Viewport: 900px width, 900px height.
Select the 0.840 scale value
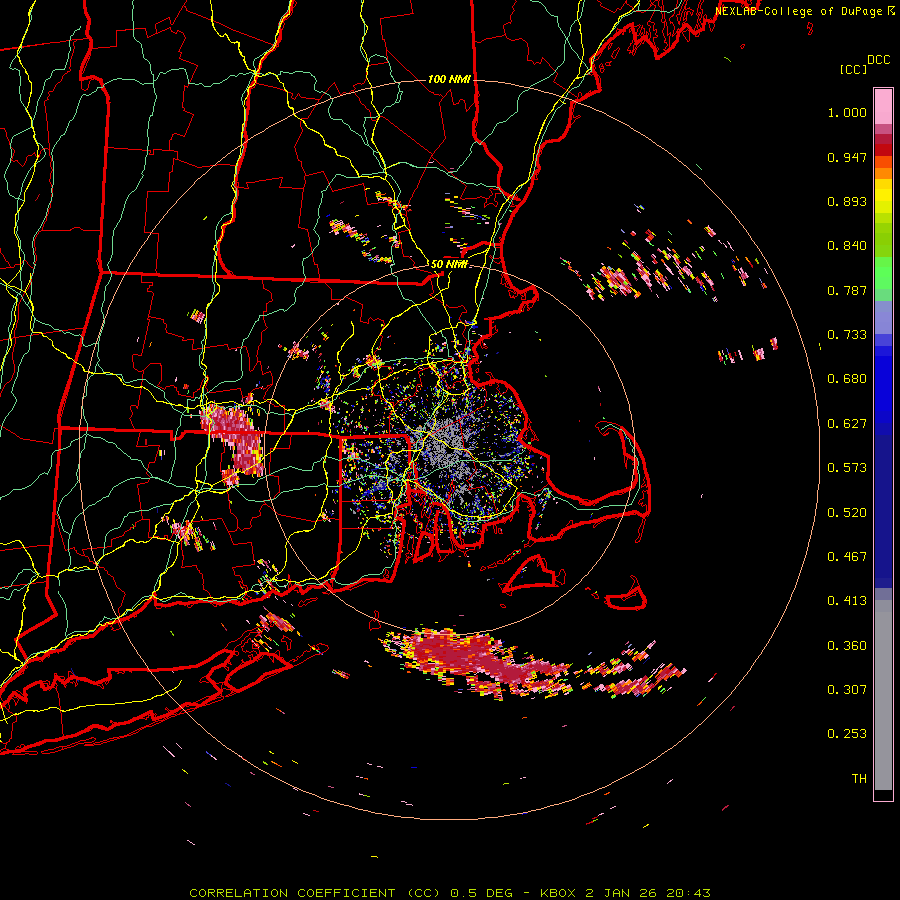pos(847,246)
